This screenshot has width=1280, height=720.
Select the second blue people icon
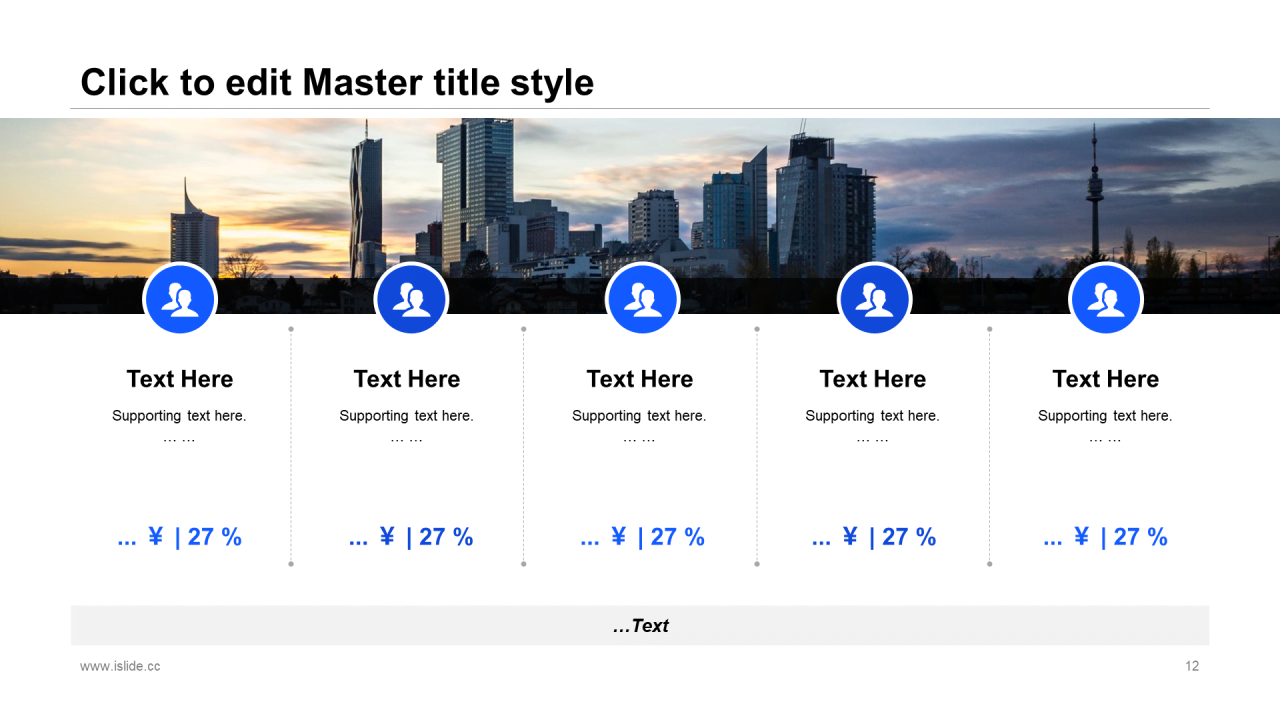point(411,299)
